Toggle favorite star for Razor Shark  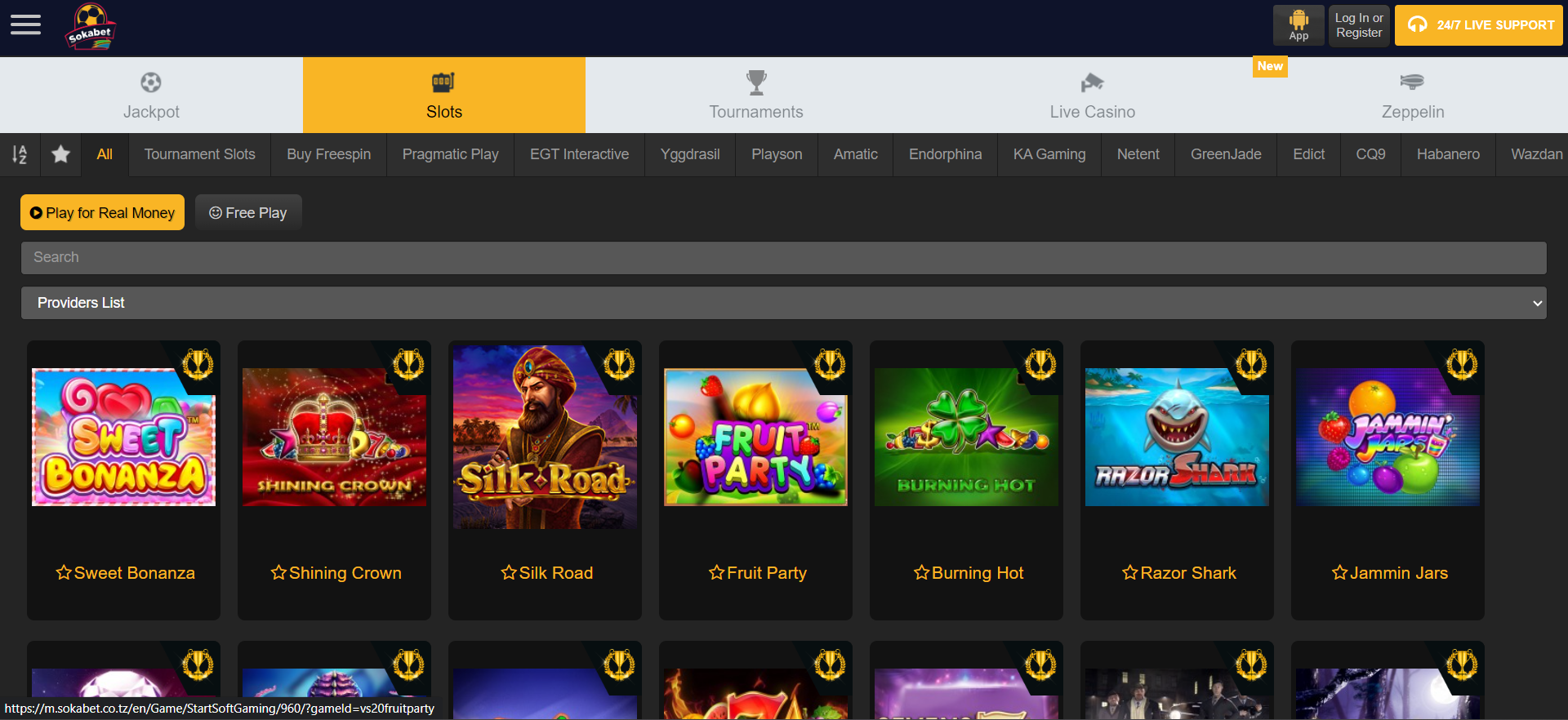[x=1129, y=573]
